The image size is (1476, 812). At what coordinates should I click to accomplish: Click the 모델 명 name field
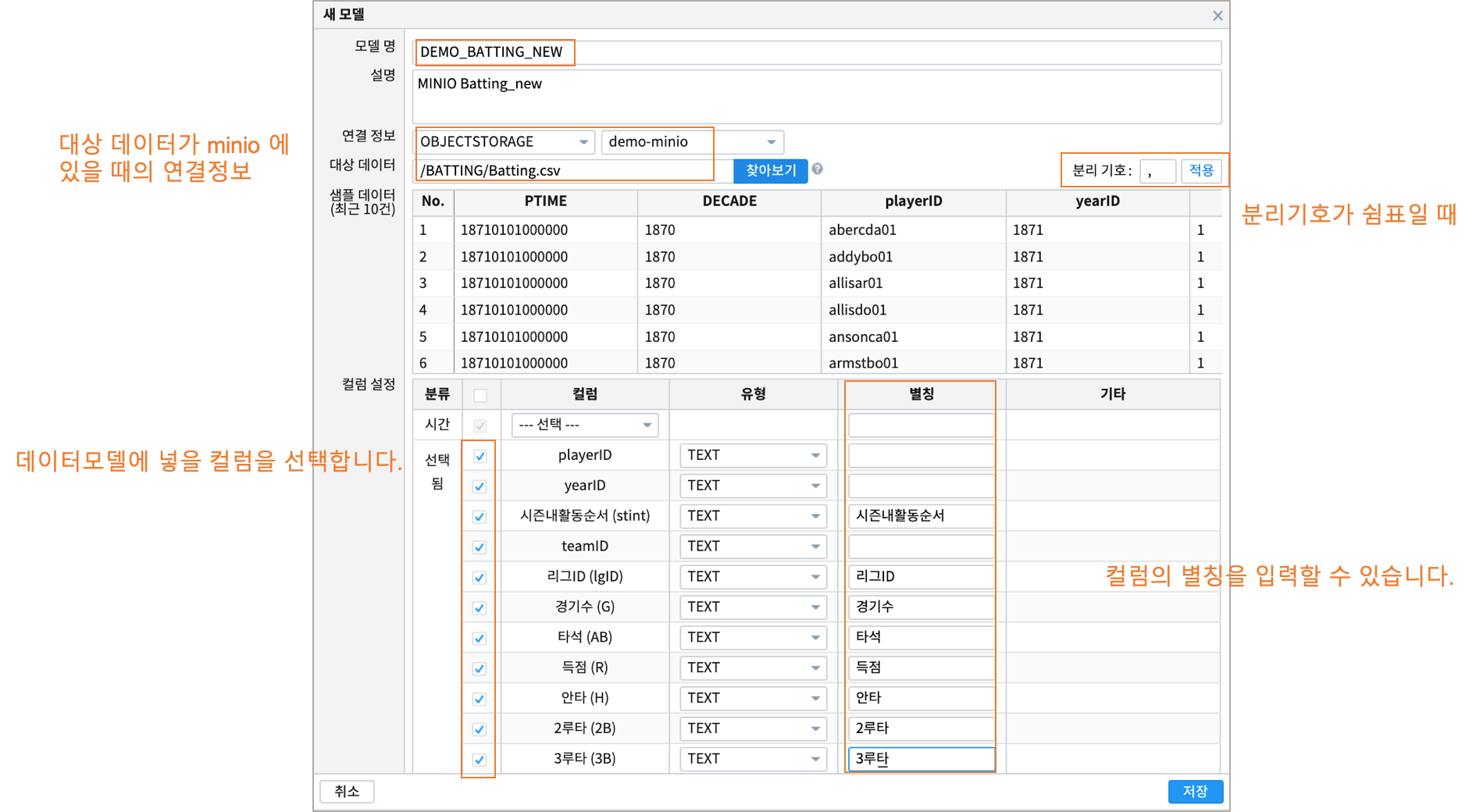pos(817,52)
